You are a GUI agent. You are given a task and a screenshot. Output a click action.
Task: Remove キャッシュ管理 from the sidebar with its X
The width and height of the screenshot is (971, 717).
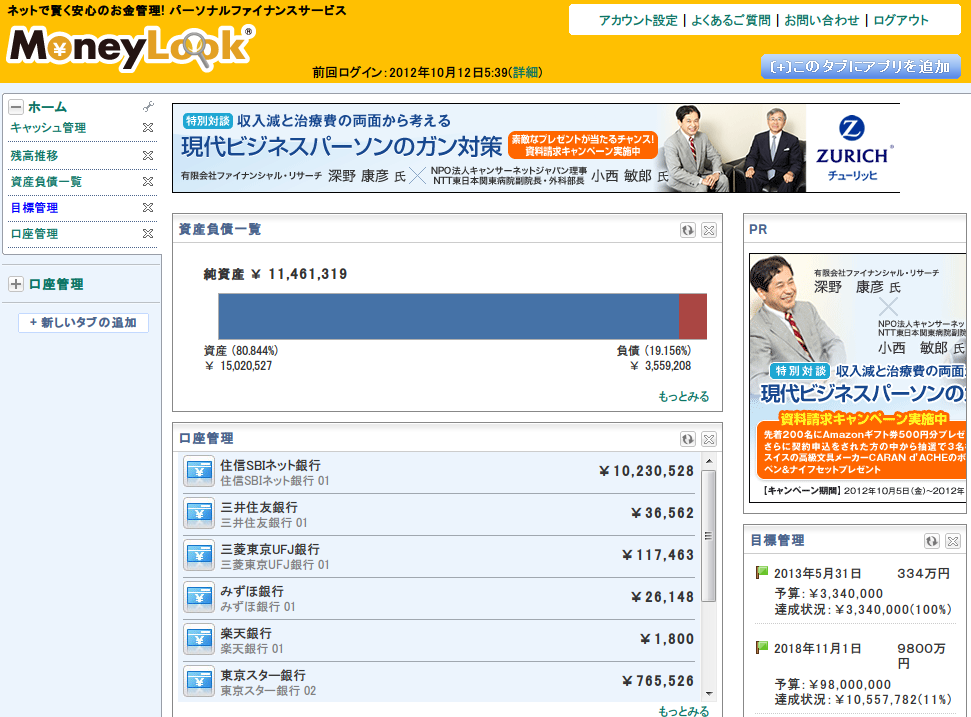[x=147, y=128]
